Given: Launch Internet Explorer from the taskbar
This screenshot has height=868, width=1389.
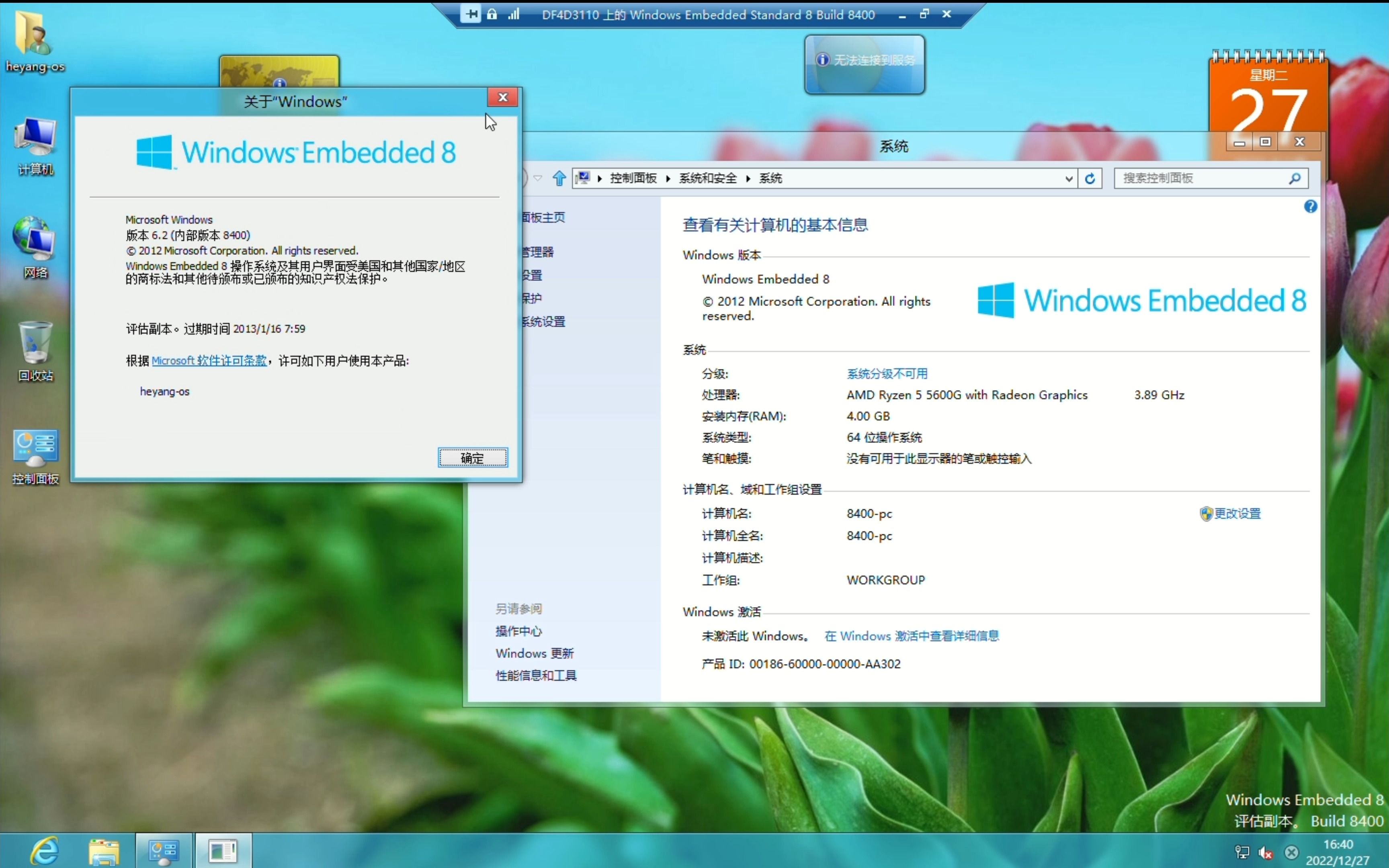Looking at the screenshot, I should coord(45,850).
